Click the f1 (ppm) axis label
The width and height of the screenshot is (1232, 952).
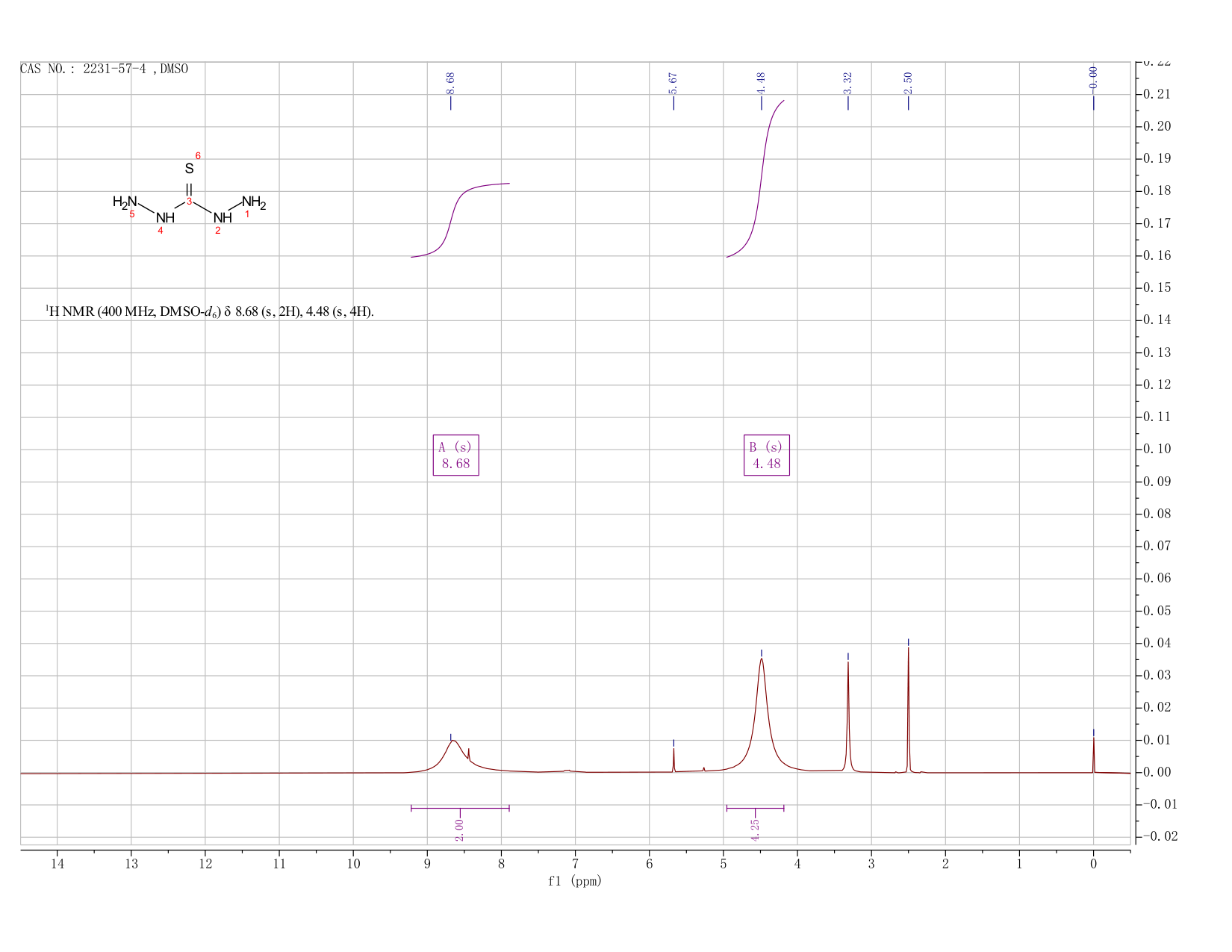tap(575, 881)
